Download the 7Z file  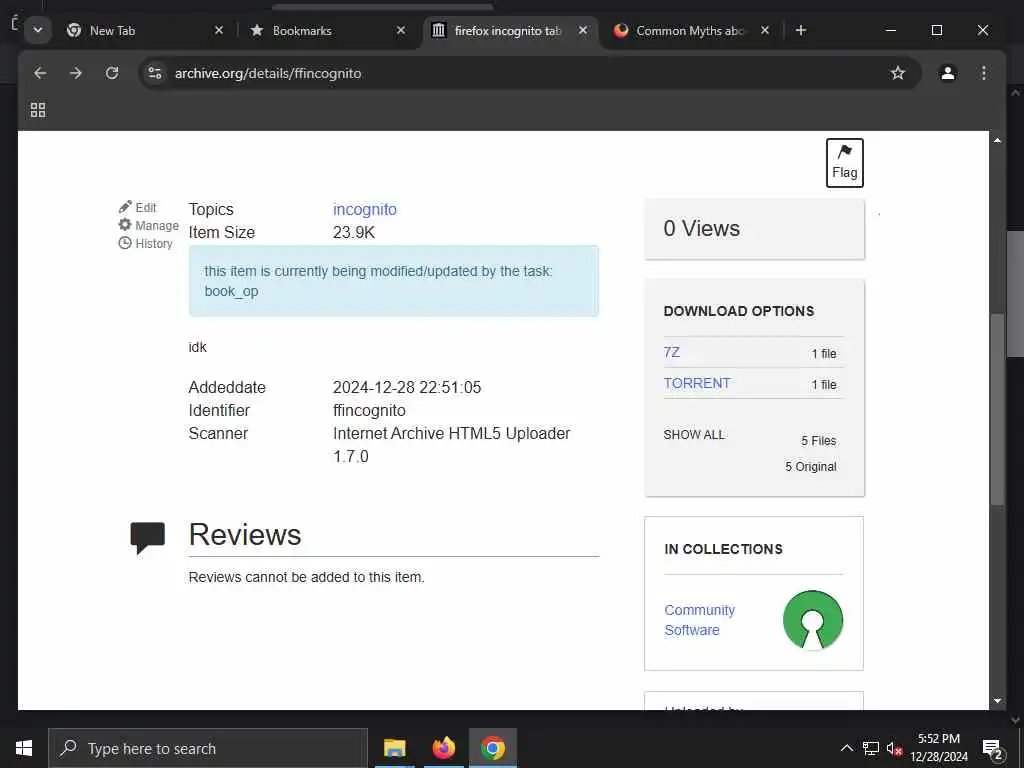pos(671,352)
